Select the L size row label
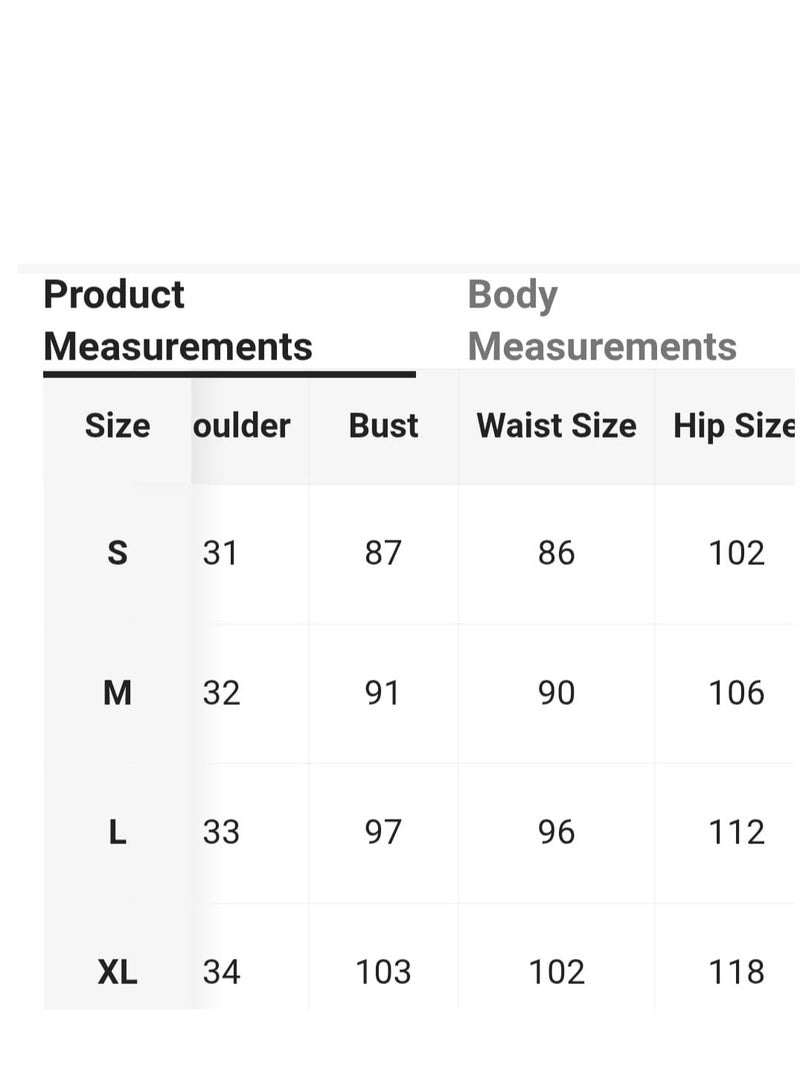The height and width of the screenshot is (1092, 800). [117, 832]
